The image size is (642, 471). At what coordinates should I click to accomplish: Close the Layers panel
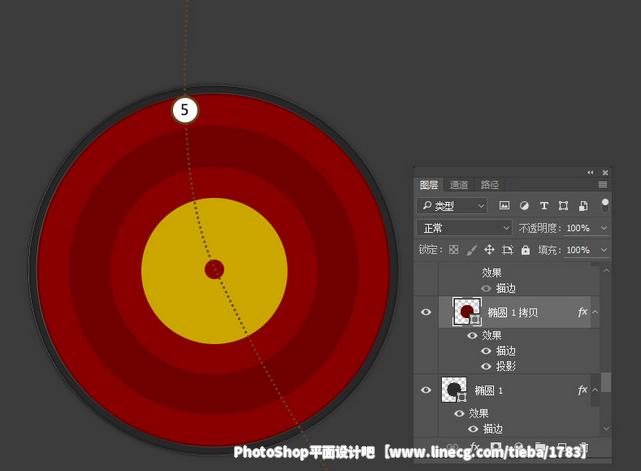(605, 172)
